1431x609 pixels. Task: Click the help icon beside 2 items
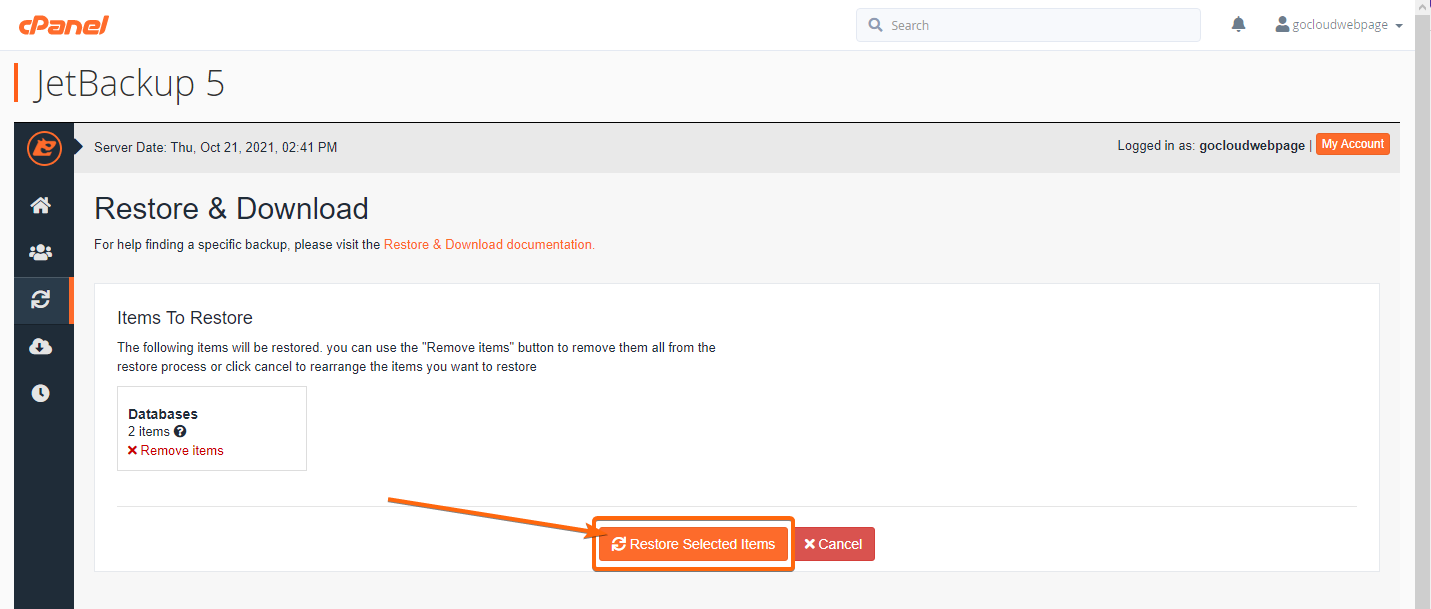[180, 432]
